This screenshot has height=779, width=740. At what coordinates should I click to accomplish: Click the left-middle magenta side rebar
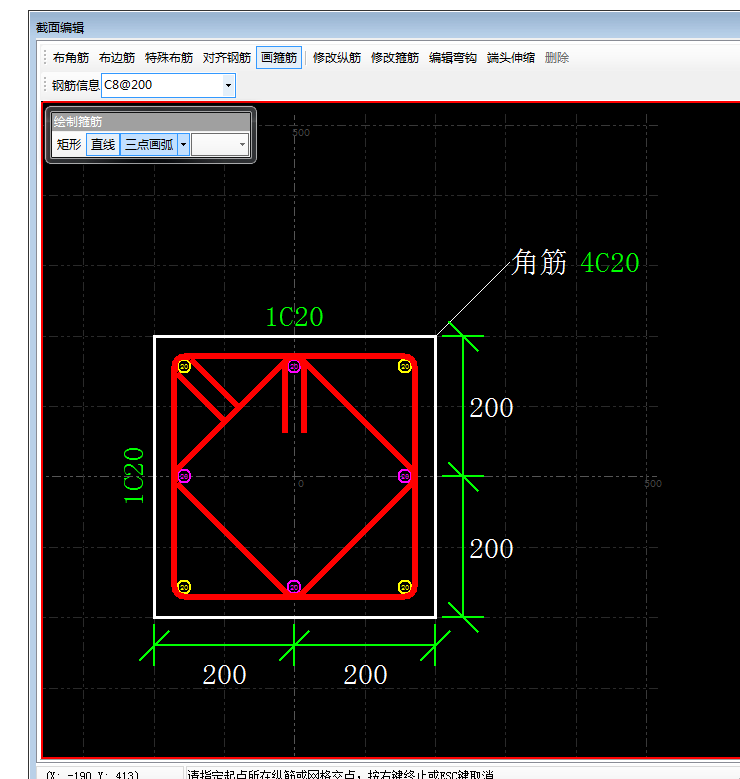(x=184, y=476)
